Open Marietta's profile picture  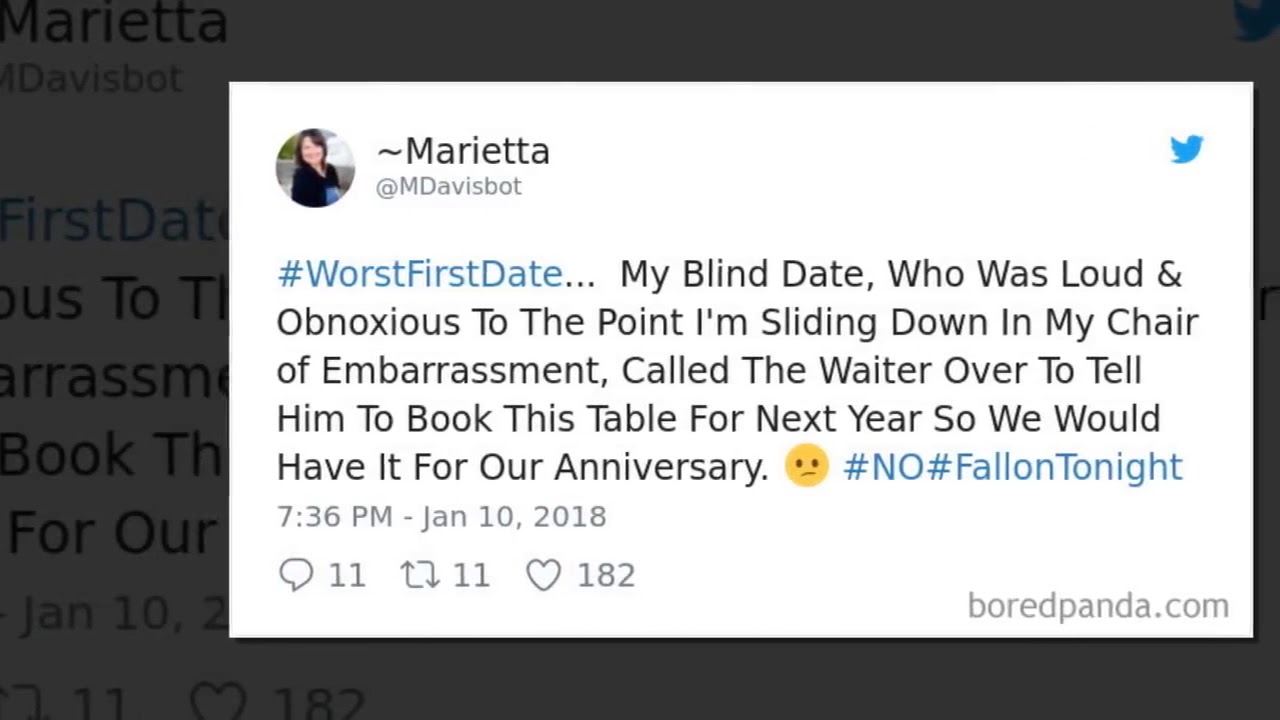pos(315,167)
